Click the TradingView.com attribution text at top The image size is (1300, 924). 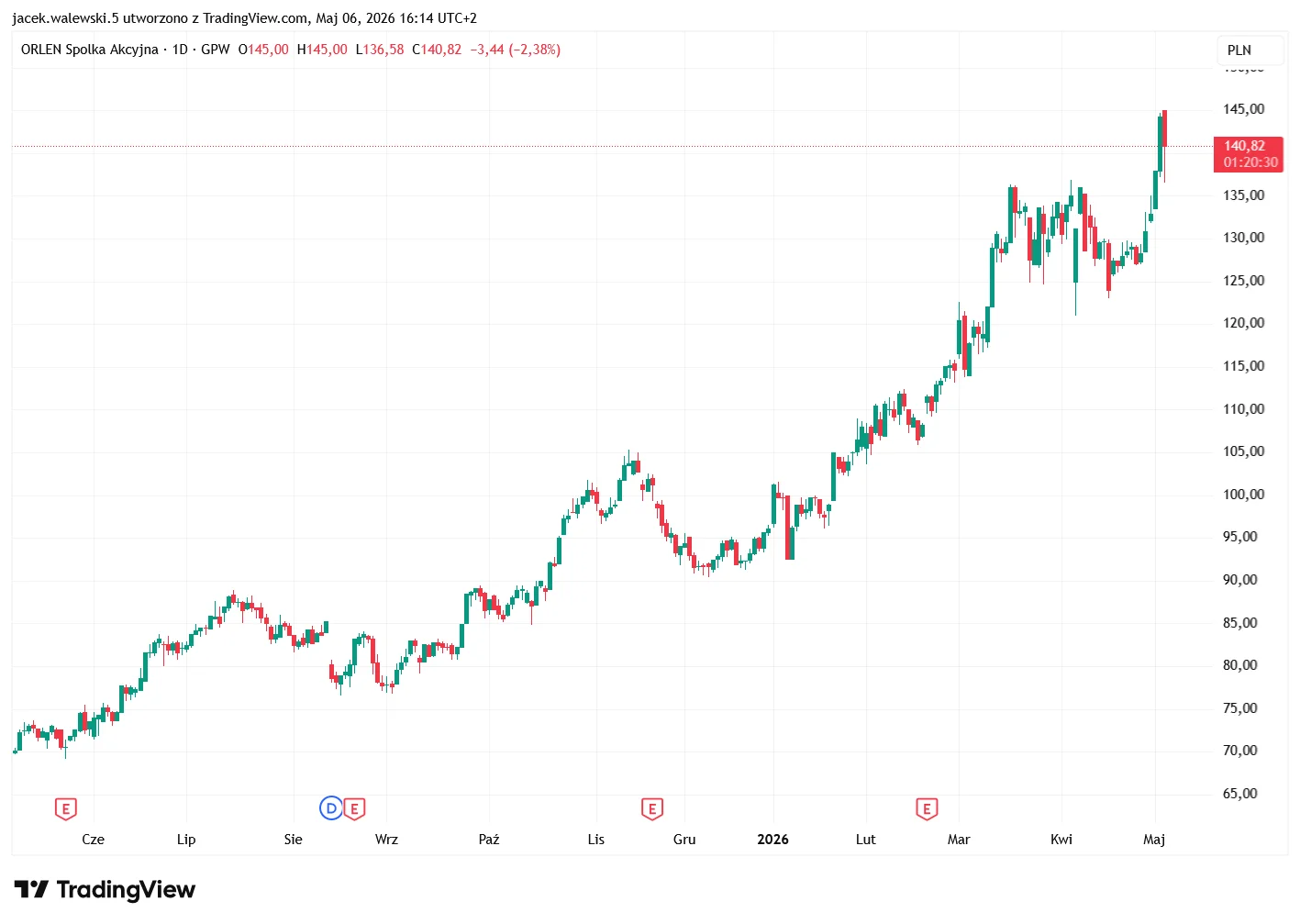tap(255, 17)
